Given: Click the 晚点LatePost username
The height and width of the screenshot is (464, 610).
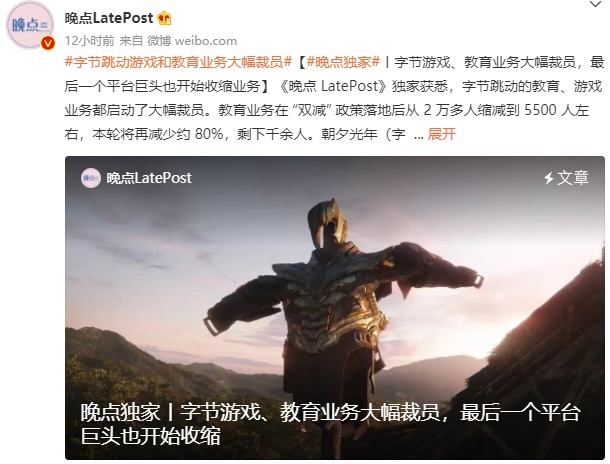Looking at the screenshot, I should click(109, 18).
